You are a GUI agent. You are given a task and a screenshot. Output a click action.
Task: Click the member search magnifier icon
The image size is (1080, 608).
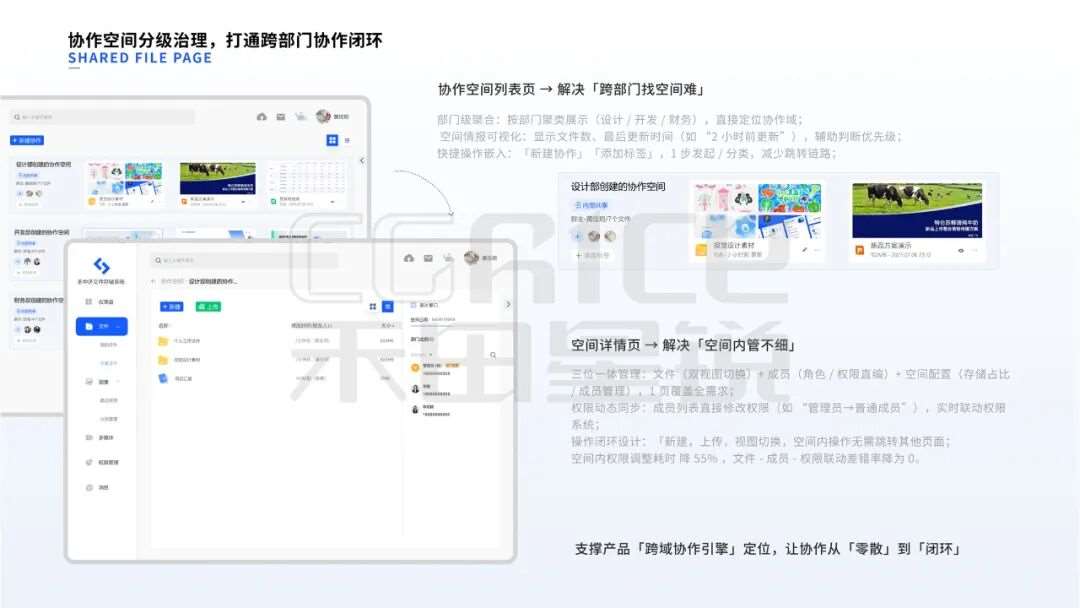point(492,355)
